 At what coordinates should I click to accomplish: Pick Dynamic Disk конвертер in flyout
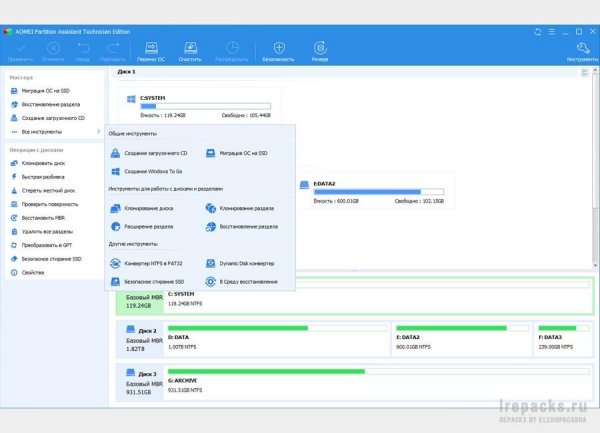(x=240, y=263)
